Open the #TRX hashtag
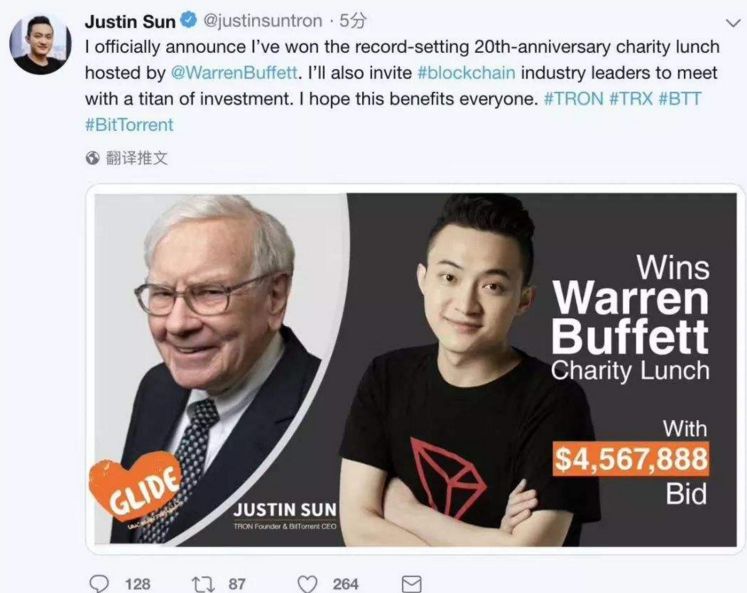 (631, 99)
